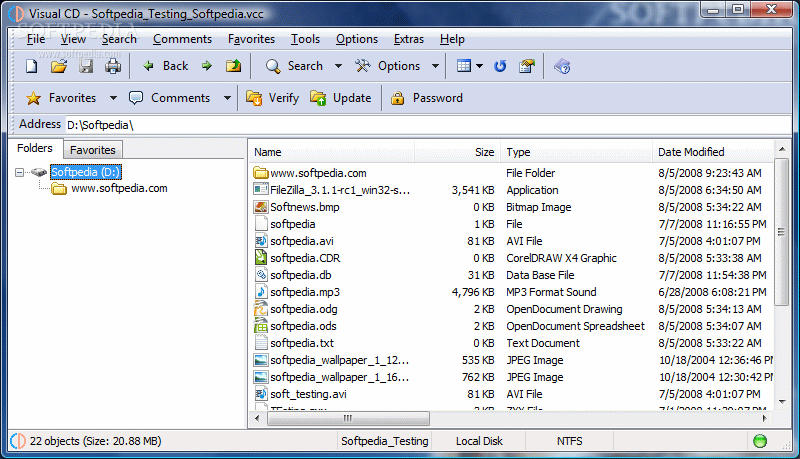Expand the Search dropdown arrow

[x=338, y=66]
